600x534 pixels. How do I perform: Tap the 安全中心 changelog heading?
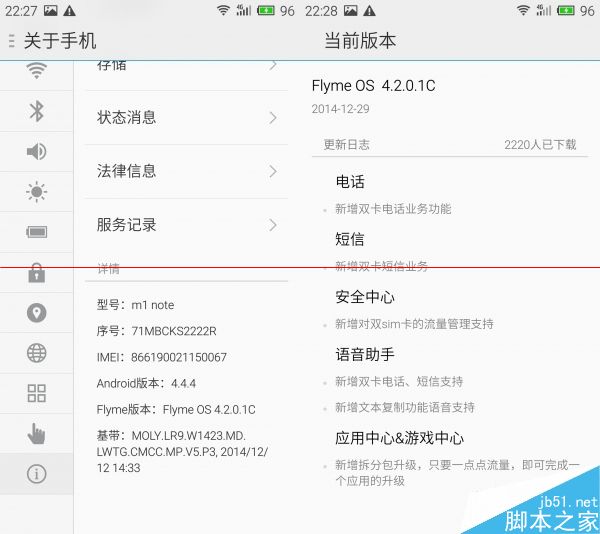tap(365, 297)
